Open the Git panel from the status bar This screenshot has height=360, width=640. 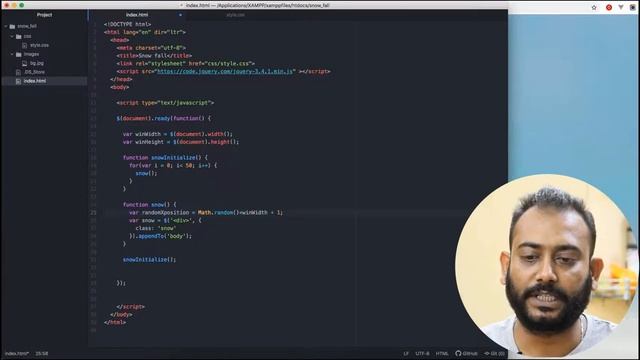pos(494,353)
